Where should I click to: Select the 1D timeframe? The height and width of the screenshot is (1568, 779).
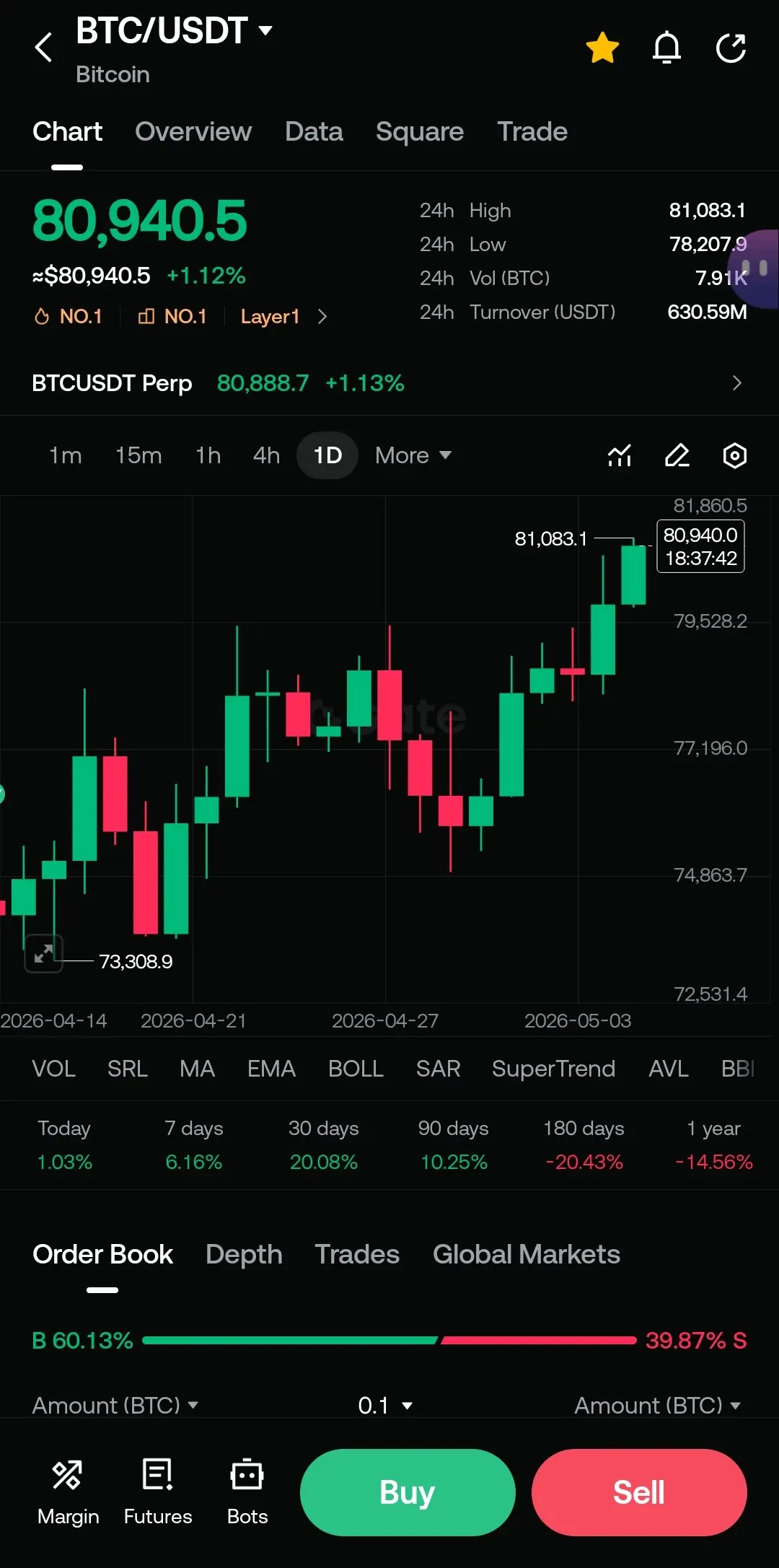(327, 455)
